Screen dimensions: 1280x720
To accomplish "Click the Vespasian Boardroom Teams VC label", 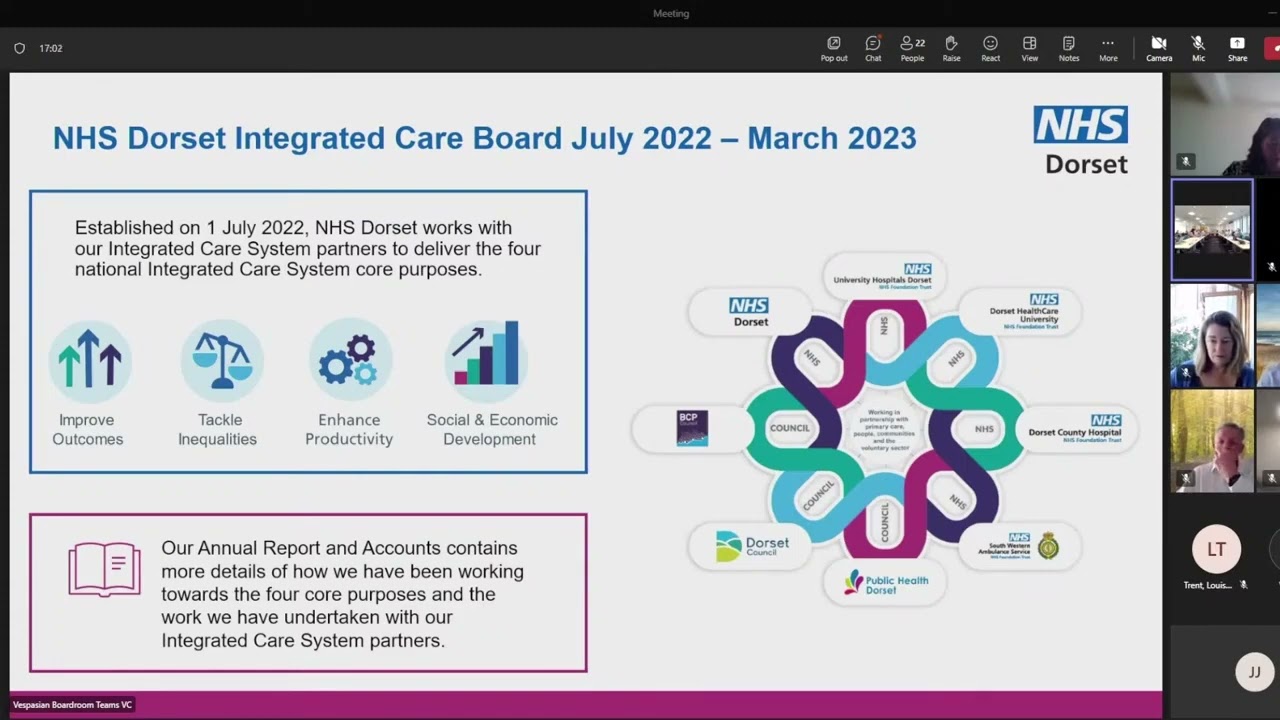I will [x=72, y=705].
